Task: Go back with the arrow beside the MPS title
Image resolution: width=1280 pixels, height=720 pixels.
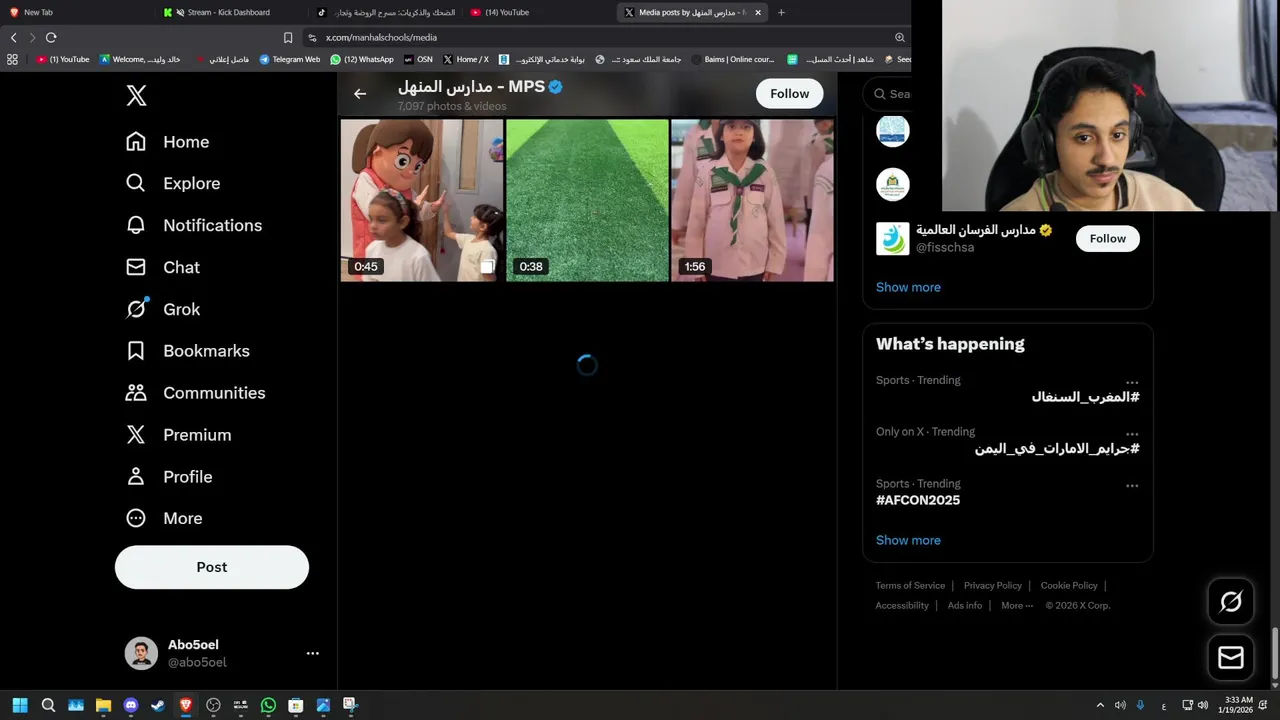Action: (360, 94)
